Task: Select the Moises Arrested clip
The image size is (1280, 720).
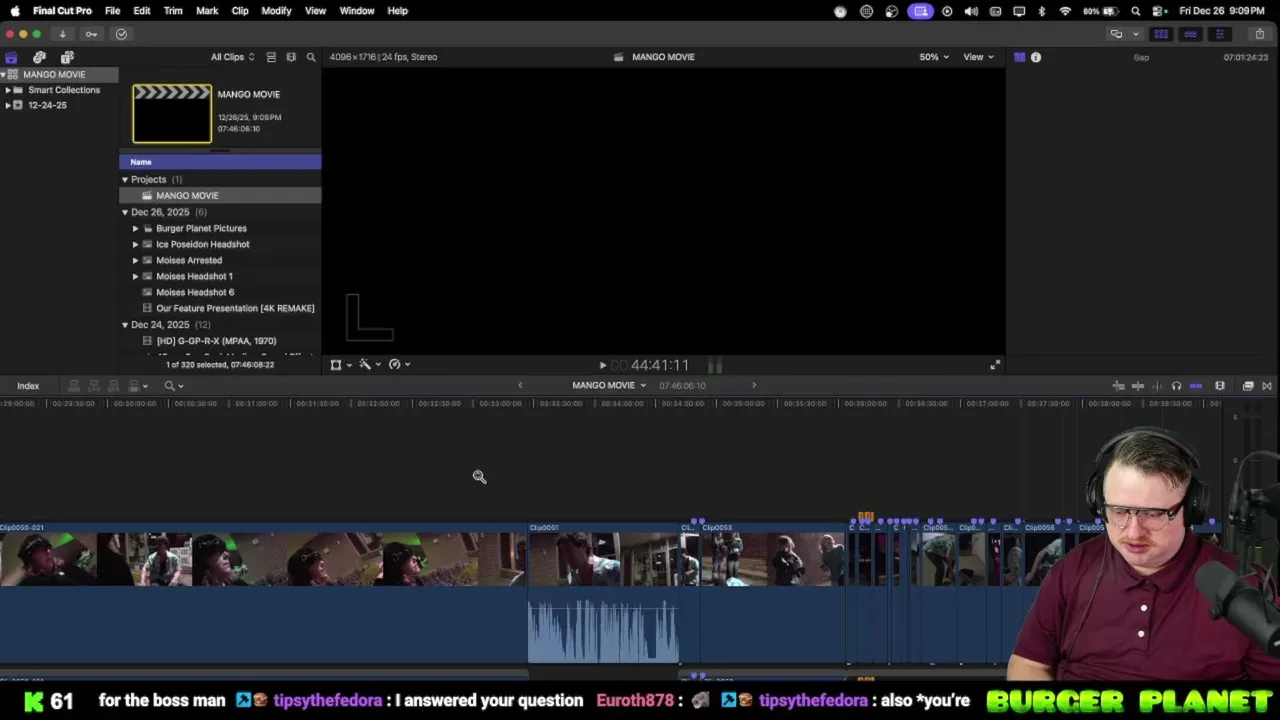Action: click(x=220, y=260)
